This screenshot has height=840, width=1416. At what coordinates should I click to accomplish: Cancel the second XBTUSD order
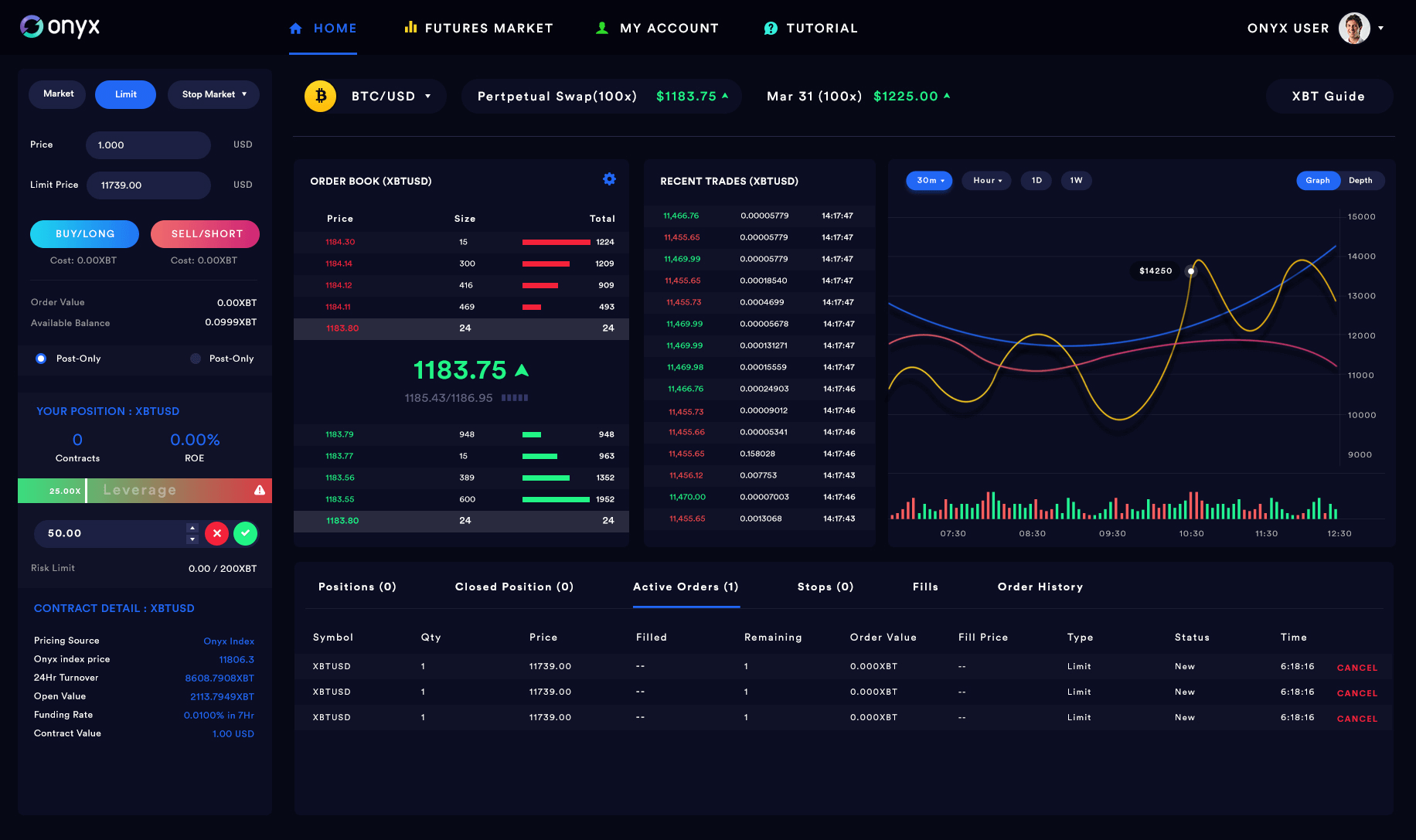click(1357, 693)
